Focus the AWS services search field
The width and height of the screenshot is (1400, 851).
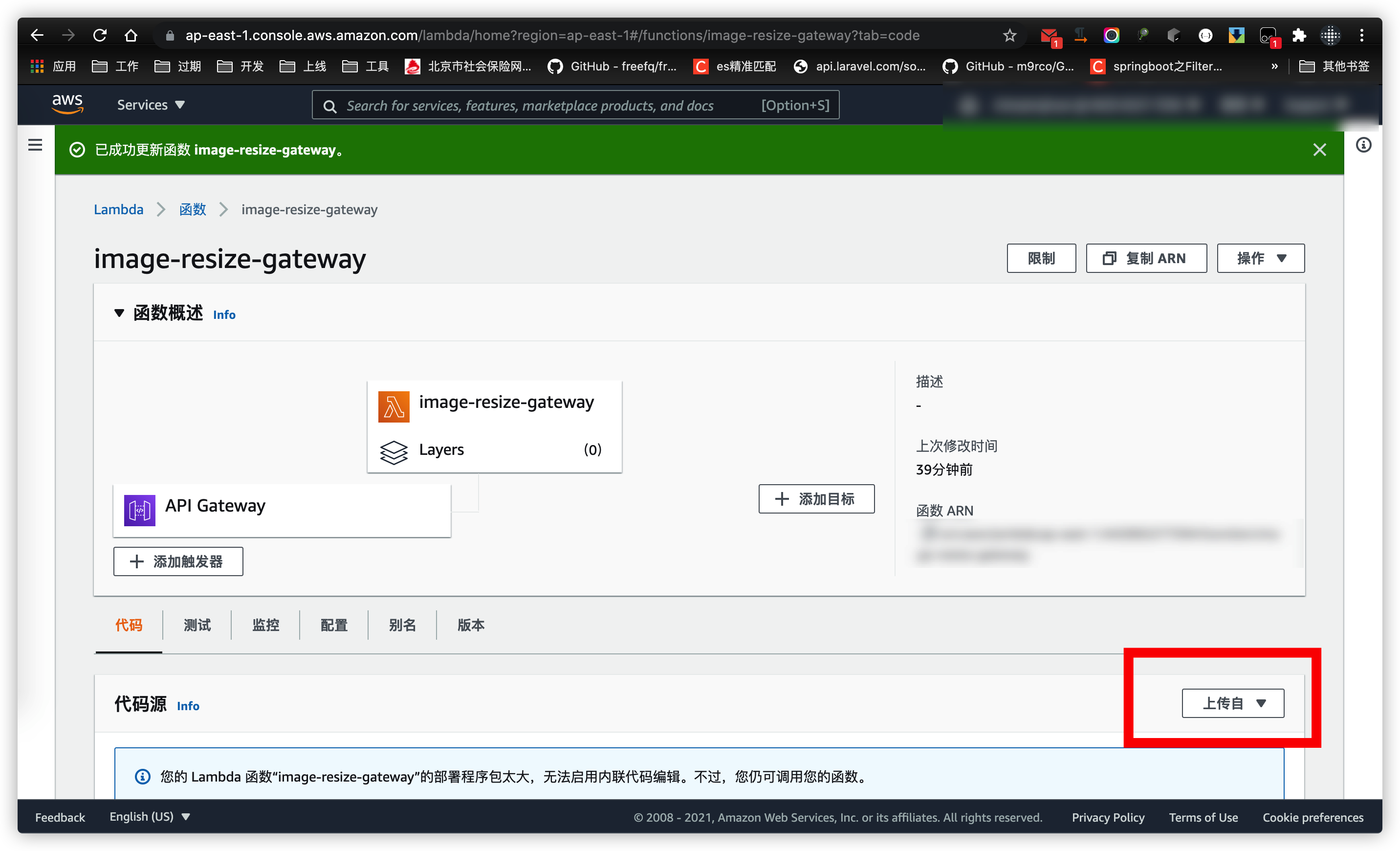[575, 105]
